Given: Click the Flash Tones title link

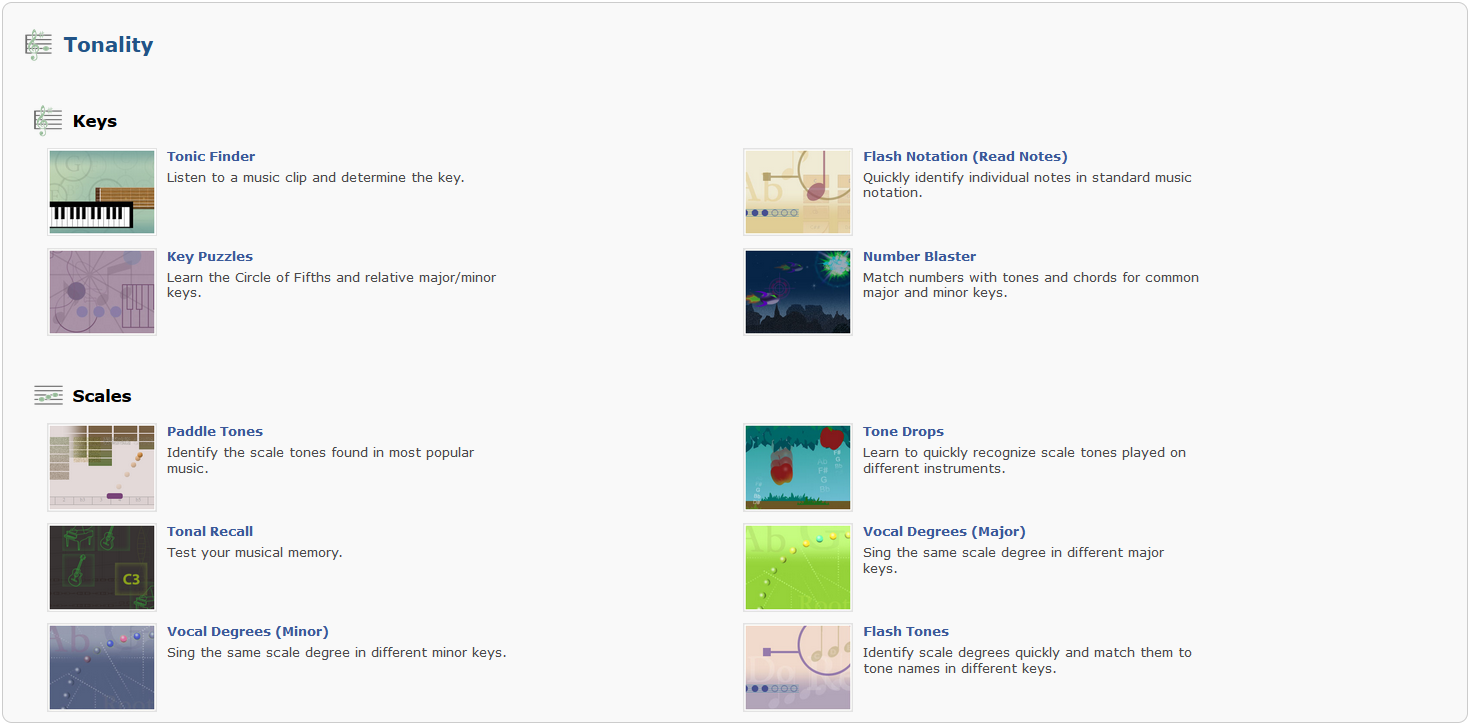Looking at the screenshot, I should click(x=906, y=631).
